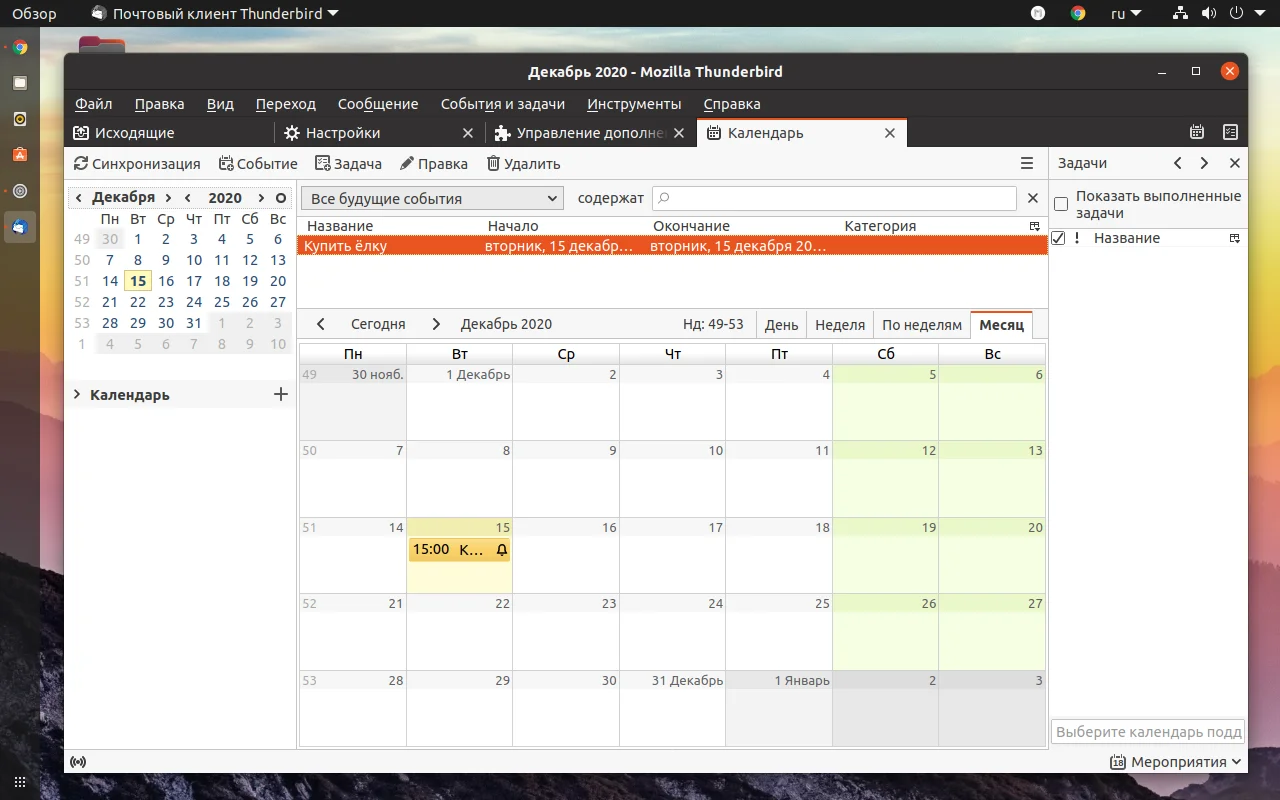This screenshot has height=800, width=1280.
Task: Go to previous month in mini calendar
Action: [79, 198]
